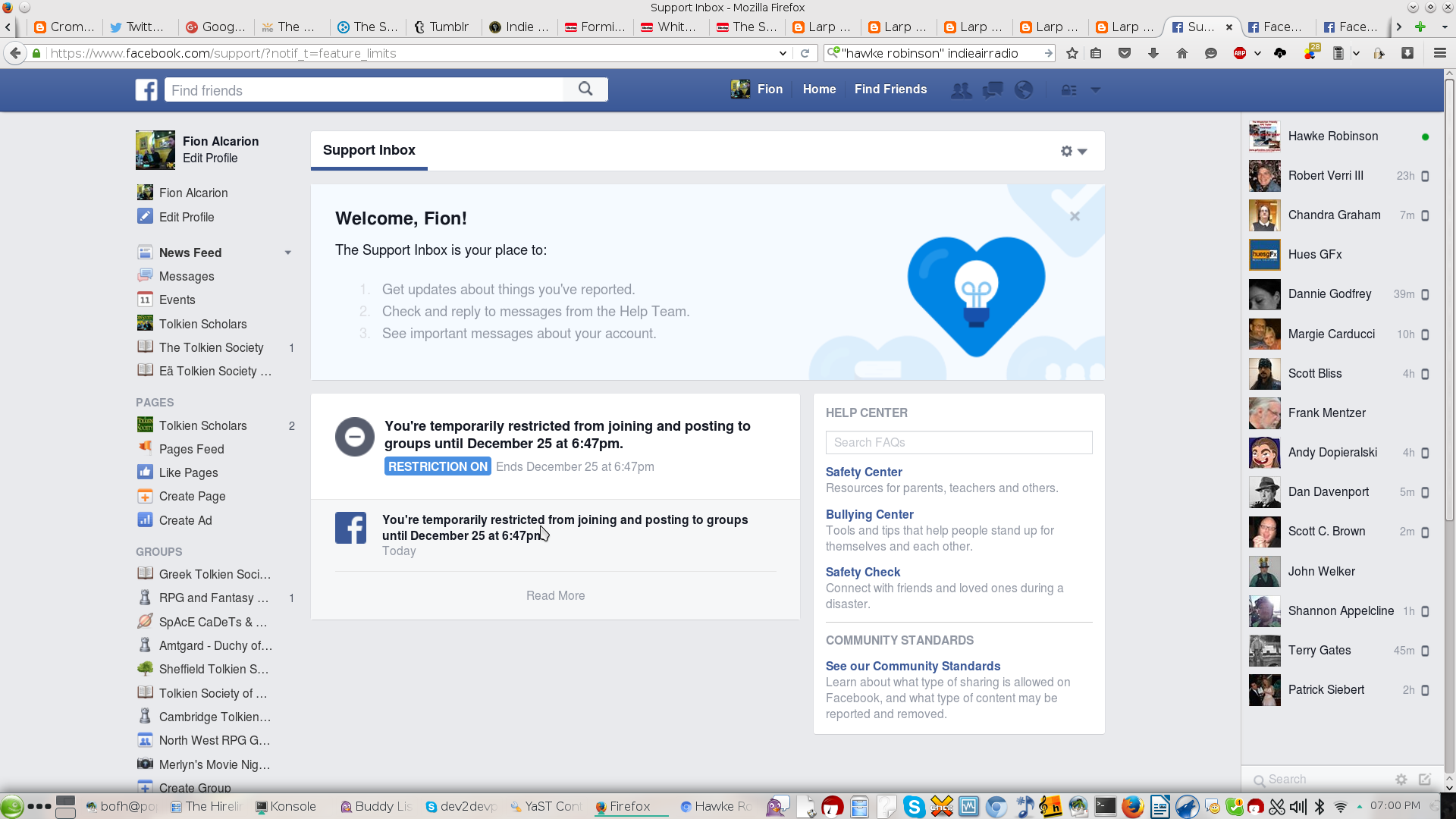The width and height of the screenshot is (1456, 819).
Task: Open the notifications globe icon
Action: (x=1024, y=90)
